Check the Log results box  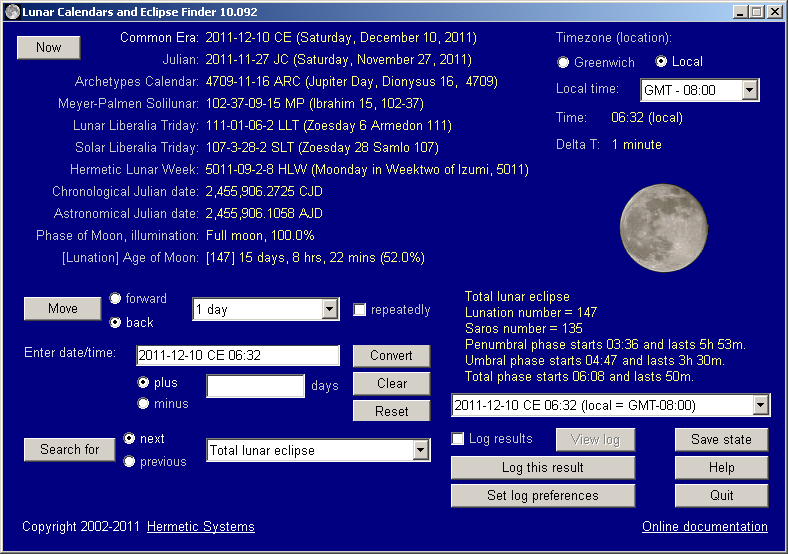click(458, 439)
